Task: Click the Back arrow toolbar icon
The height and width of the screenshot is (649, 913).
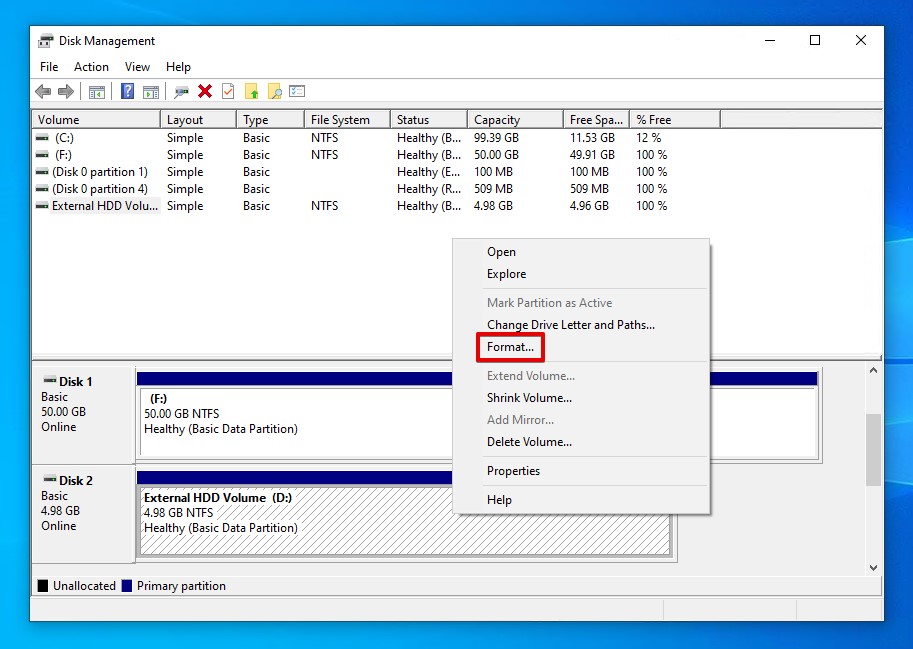Action: coord(43,92)
